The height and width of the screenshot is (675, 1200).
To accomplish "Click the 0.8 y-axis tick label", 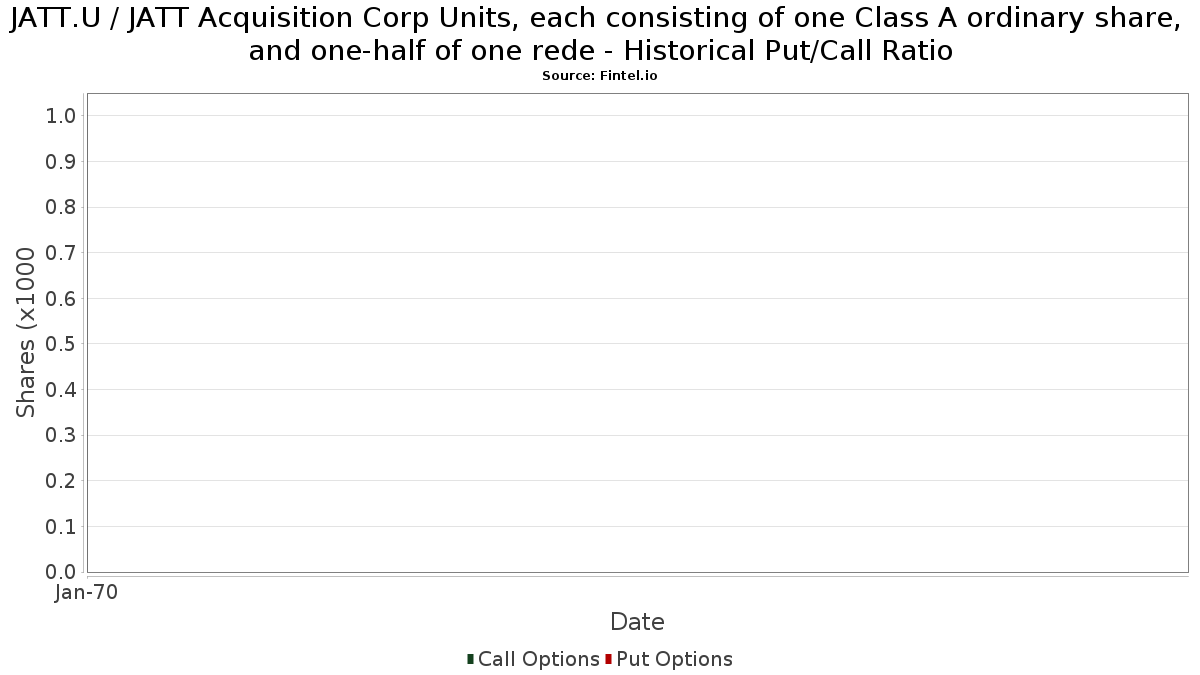I will (x=61, y=208).
